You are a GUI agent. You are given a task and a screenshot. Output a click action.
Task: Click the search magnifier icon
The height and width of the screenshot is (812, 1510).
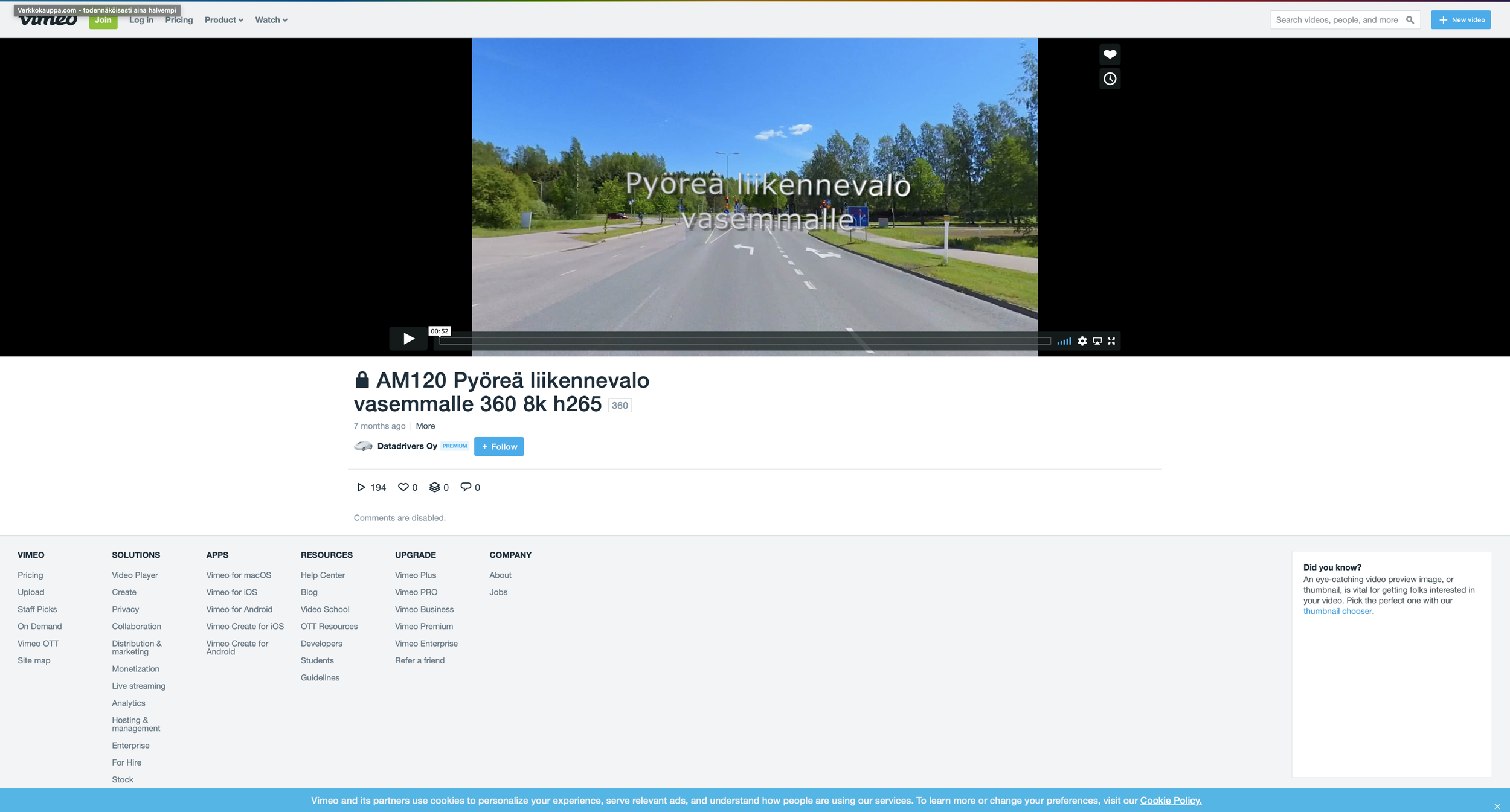tap(1410, 20)
